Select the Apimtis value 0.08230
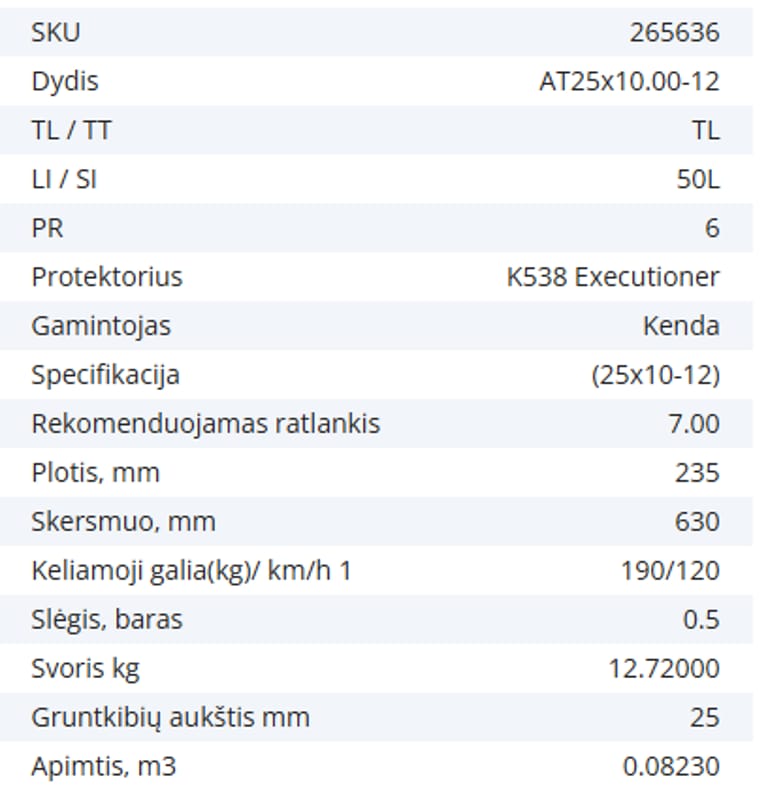Screen dimensions: 768x800 point(670,767)
